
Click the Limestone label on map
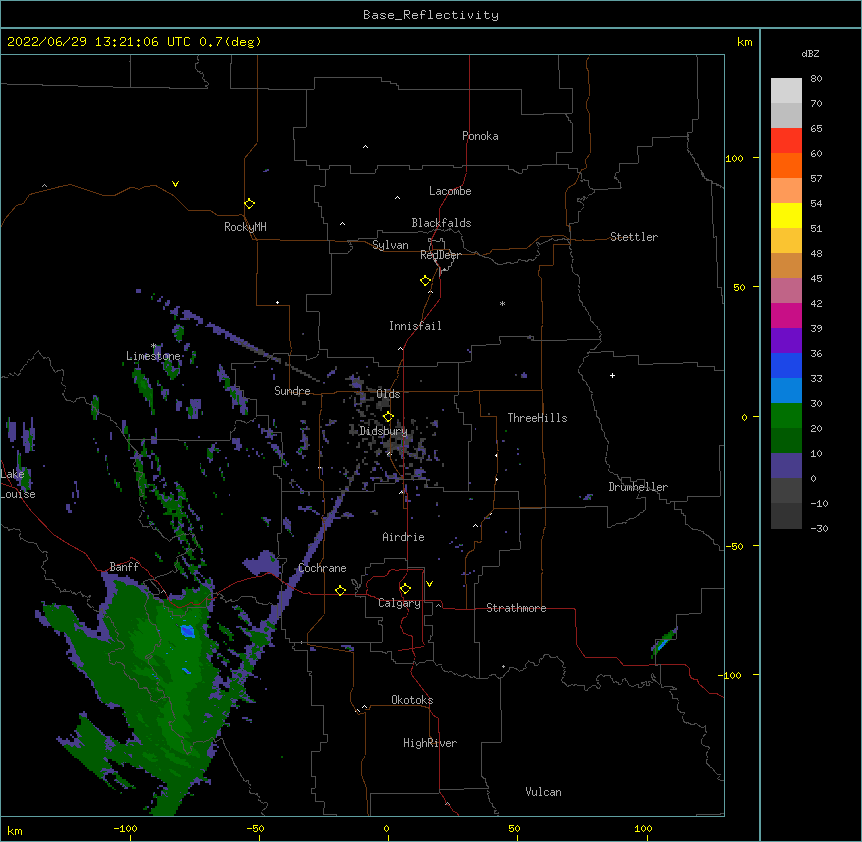point(153,356)
